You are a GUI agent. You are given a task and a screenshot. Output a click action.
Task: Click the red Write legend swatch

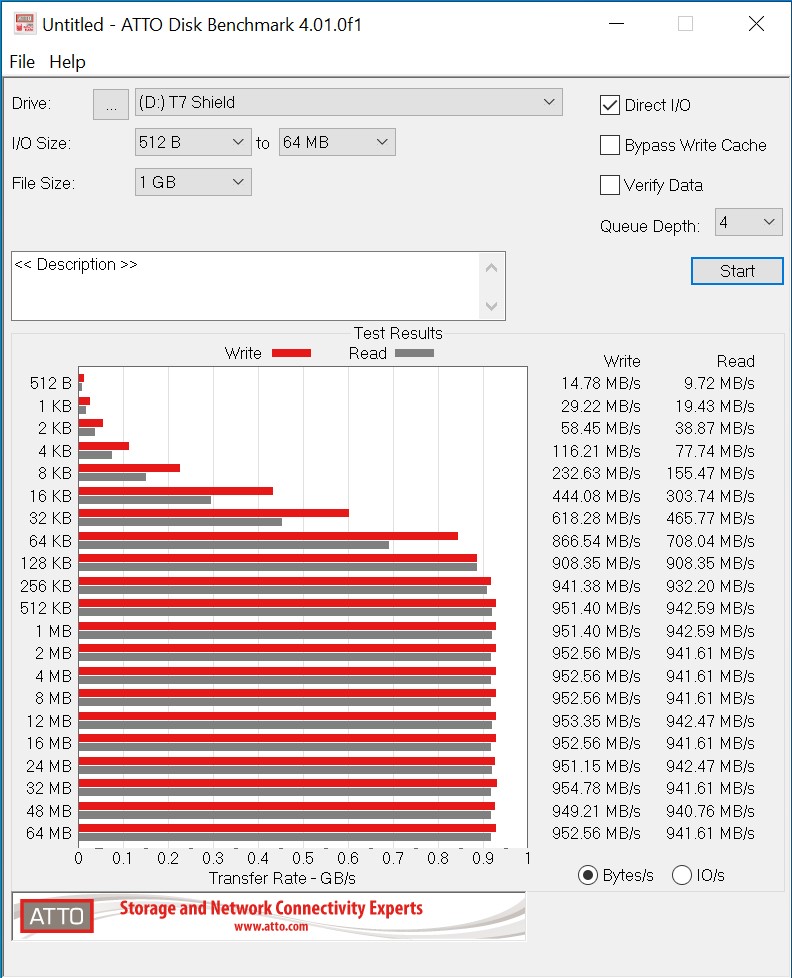291,353
